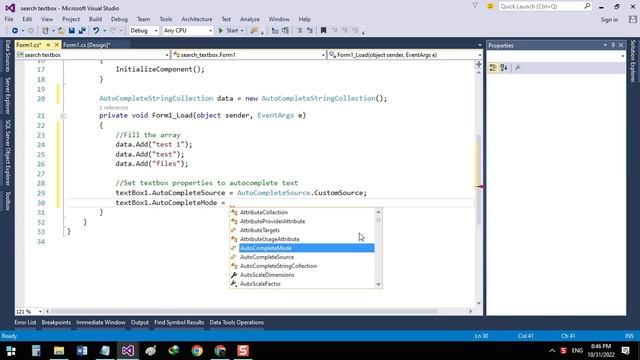Select AttributeUsageAttribute in the IntelliSense list

(302, 239)
